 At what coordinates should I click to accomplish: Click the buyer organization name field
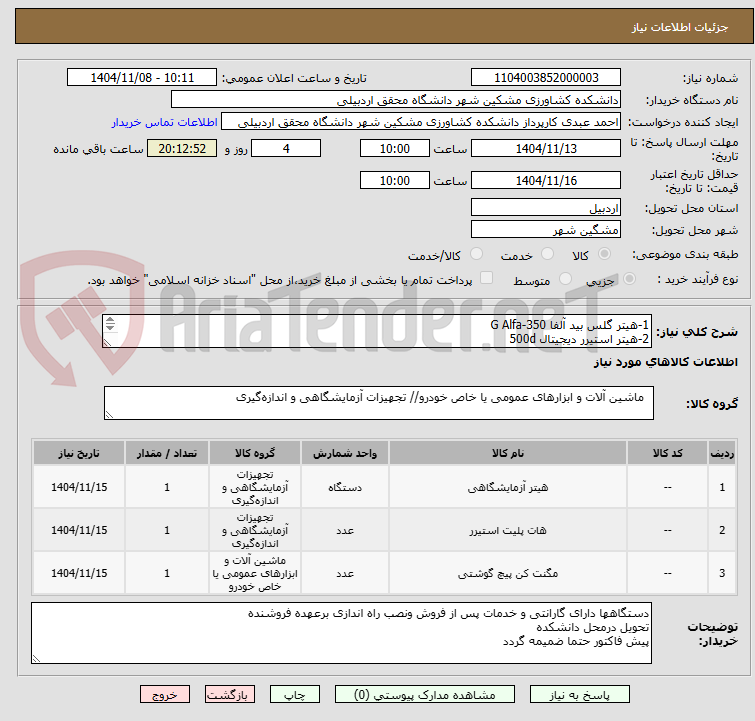click(x=396, y=100)
